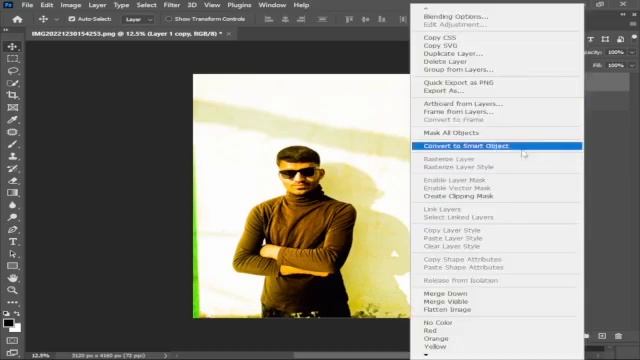The width and height of the screenshot is (640, 360).
Task: Click the zoom percentage field 12.5%
Action: tap(40, 356)
